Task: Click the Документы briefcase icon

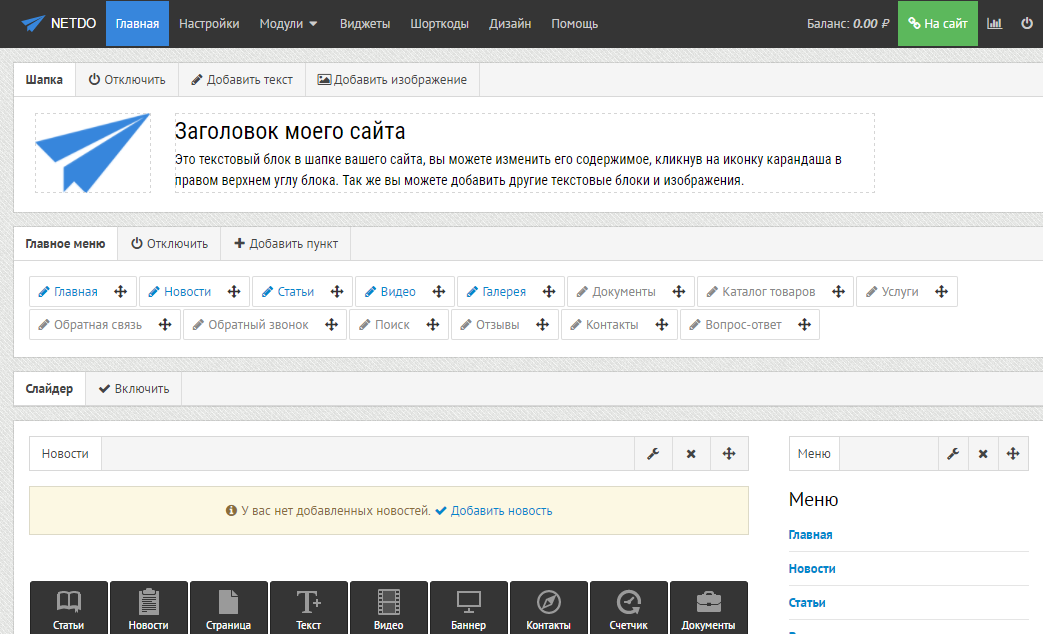Action: (708, 601)
